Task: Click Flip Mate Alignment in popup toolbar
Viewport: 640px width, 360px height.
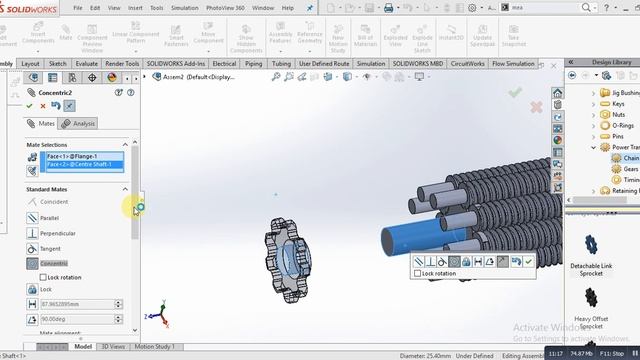Action: tap(503, 261)
